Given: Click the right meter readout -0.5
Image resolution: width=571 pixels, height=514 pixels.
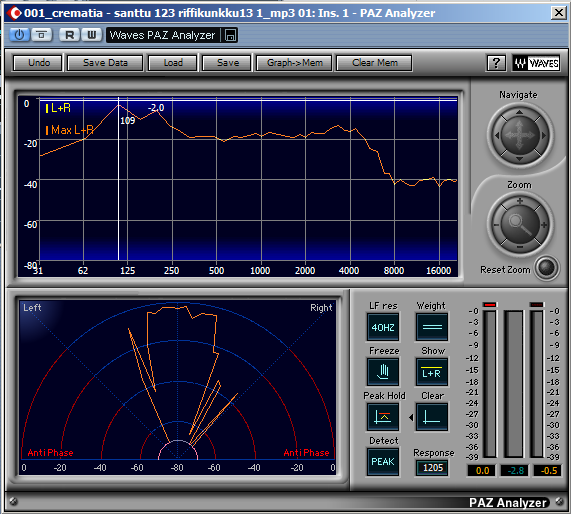Looking at the screenshot, I should [x=548, y=470].
